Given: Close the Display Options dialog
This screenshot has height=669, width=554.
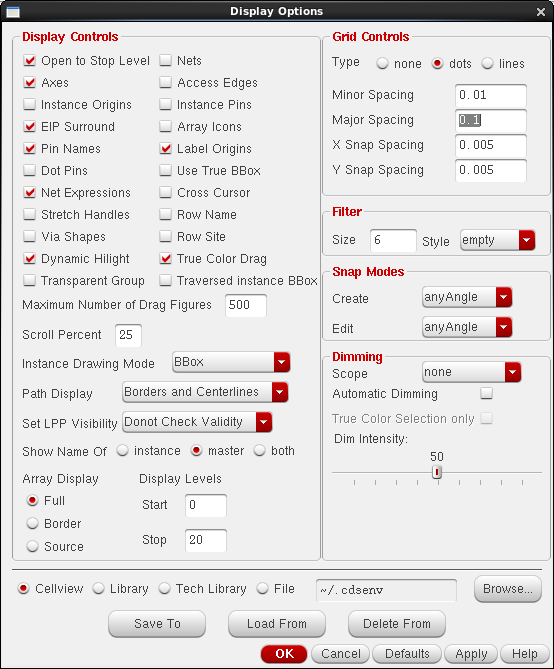Looking at the screenshot, I should [x=541, y=12].
